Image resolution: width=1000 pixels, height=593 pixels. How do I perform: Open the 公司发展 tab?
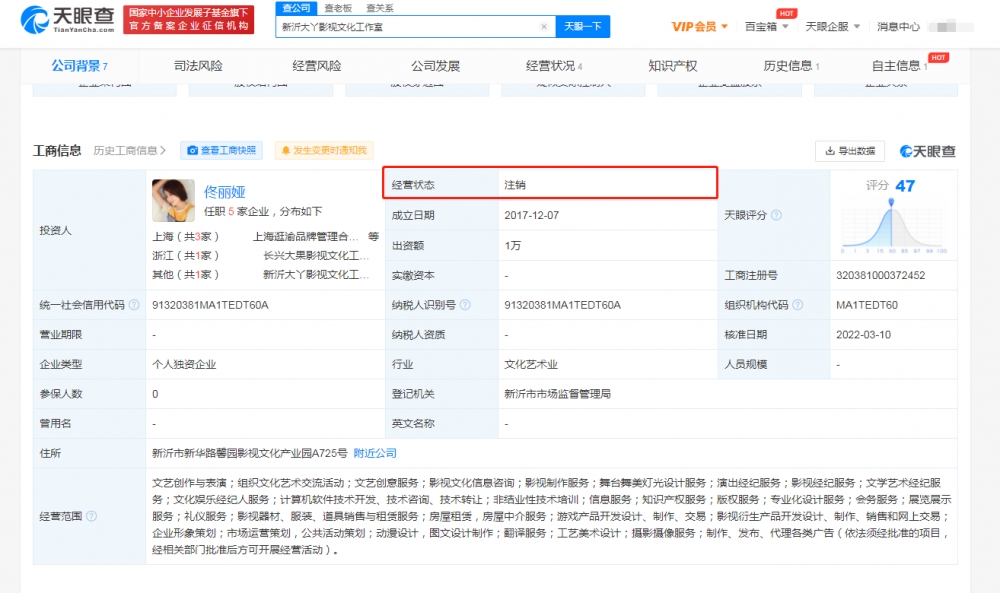click(435, 66)
